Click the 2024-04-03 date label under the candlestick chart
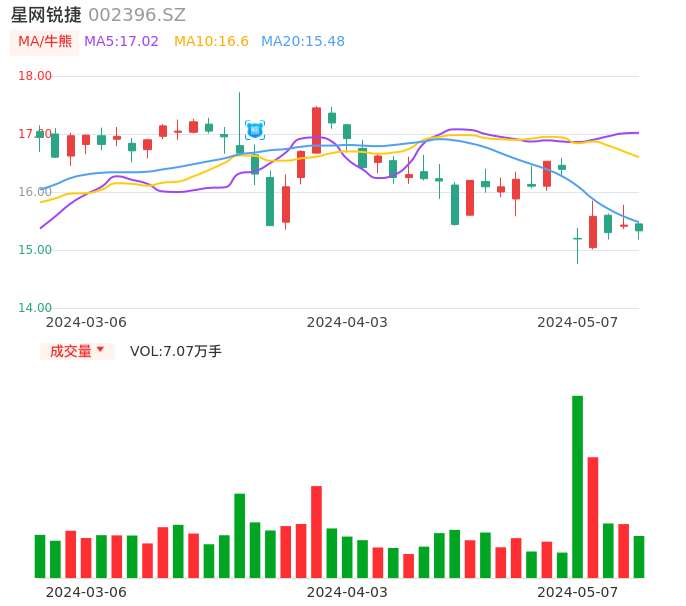 point(347,322)
